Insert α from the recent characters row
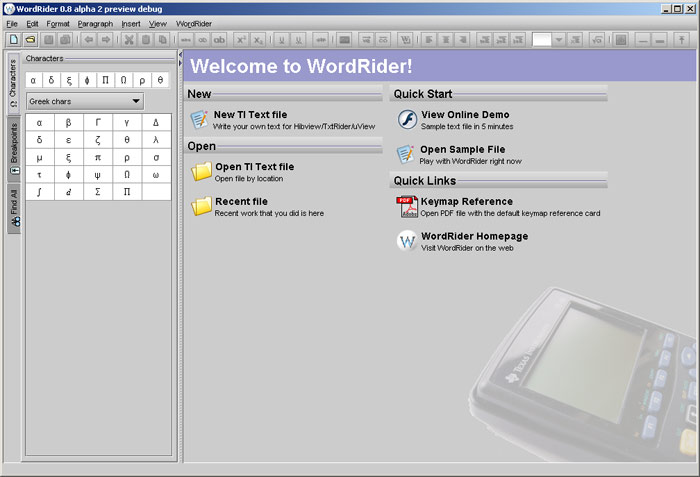This screenshot has width=700, height=477. pos(33,80)
